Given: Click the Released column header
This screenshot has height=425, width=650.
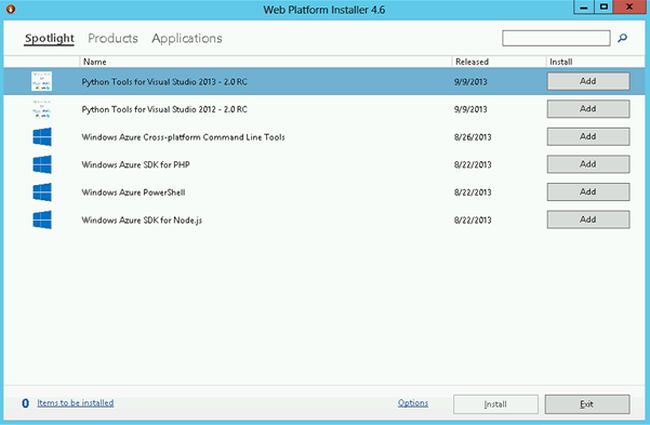Looking at the screenshot, I should pos(499,61).
